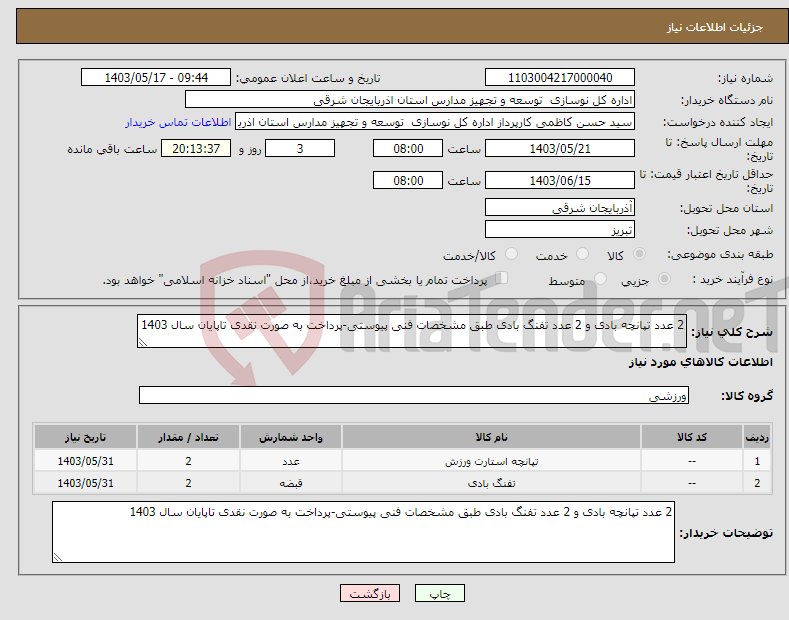Viewport: 789px width, 620px height.
Task: Click the تعداد / مقدار column header
Action: click(188, 437)
